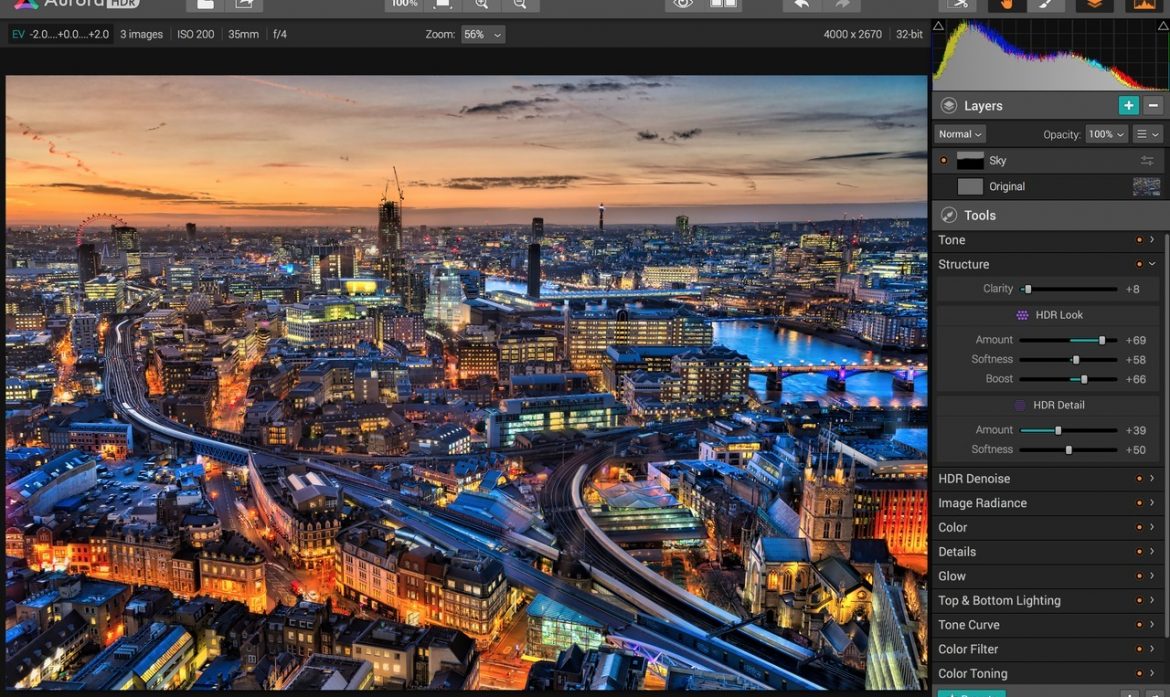The width and height of the screenshot is (1170, 697).
Task: Click the Details section label
Action: 957,551
